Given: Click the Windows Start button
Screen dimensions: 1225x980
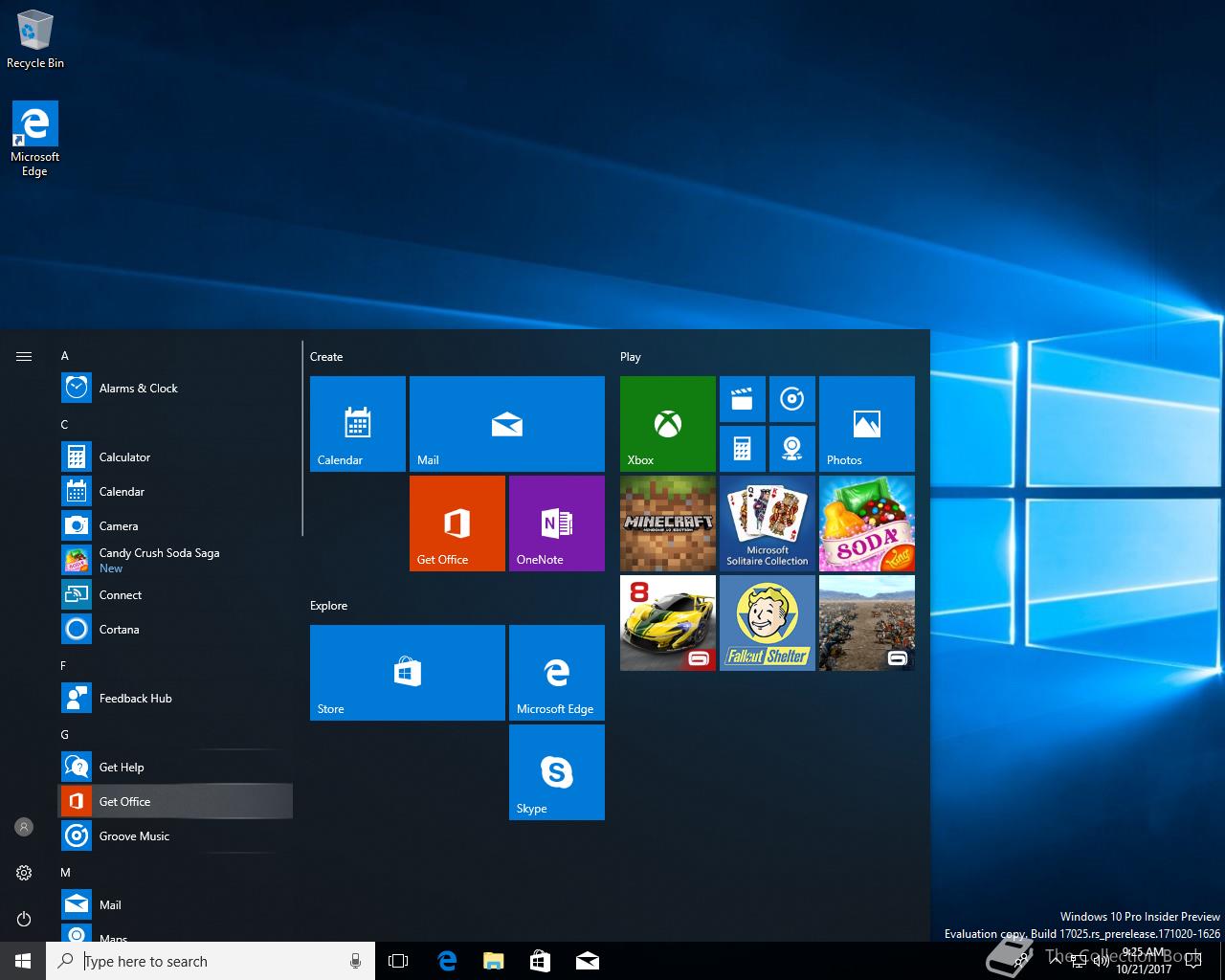Looking at the screenshot, I should [23, 961].
